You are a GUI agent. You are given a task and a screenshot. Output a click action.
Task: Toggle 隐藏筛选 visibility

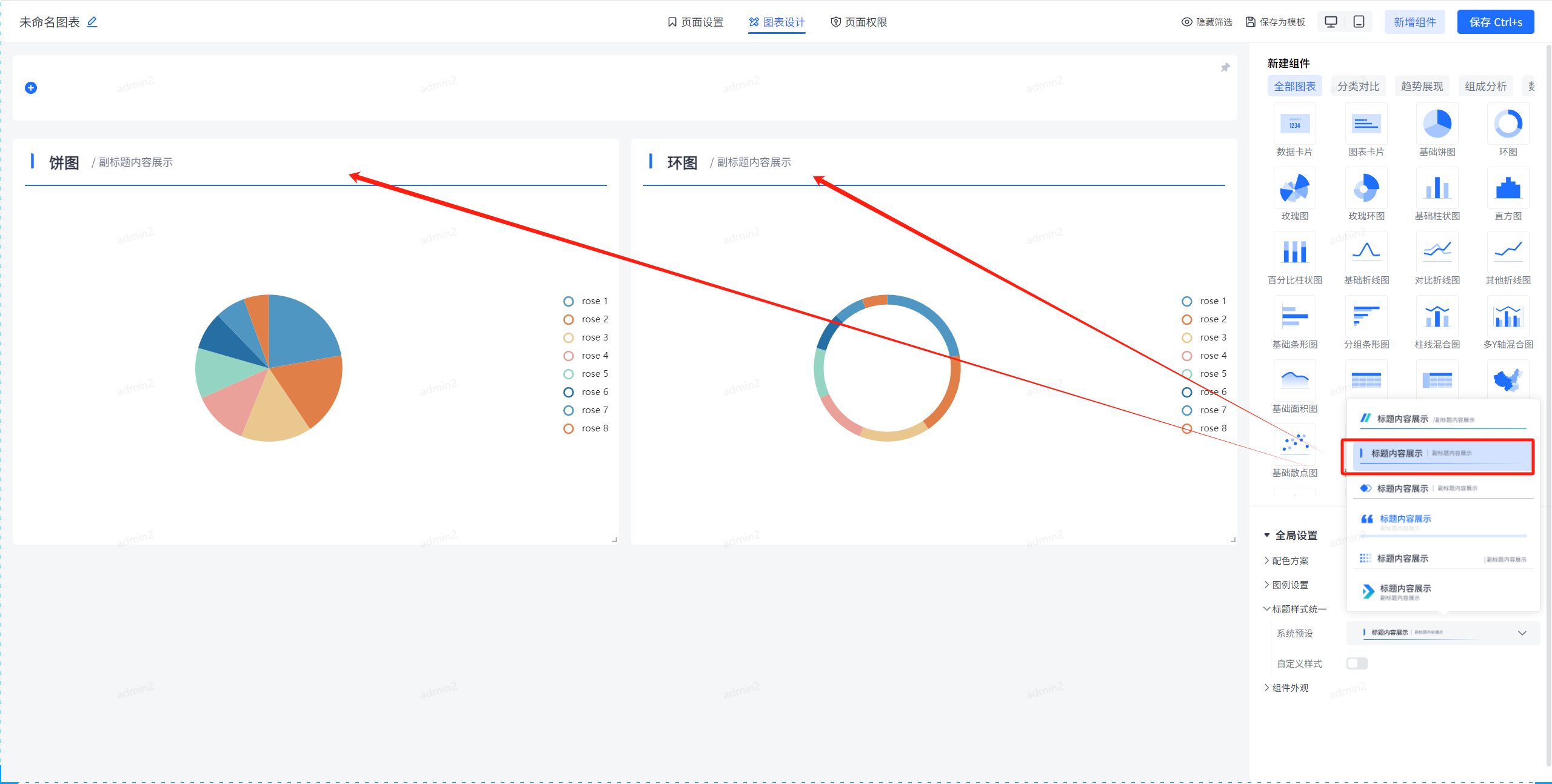[x=1206, y=22]
